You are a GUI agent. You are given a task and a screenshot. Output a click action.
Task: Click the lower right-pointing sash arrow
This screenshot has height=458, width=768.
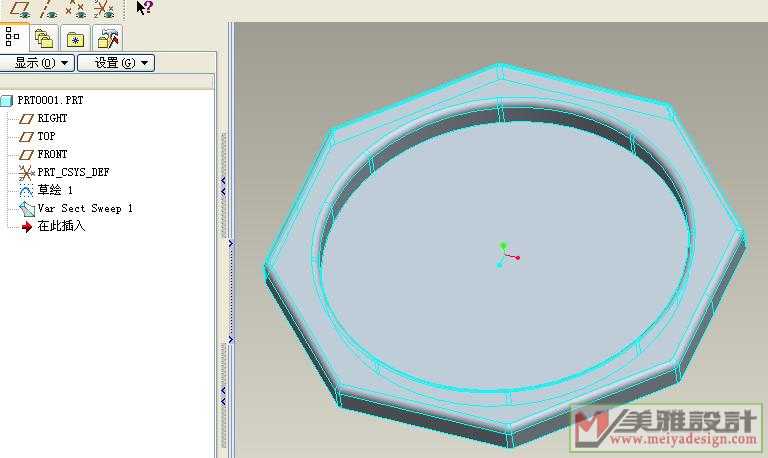[x=231, y=339]
